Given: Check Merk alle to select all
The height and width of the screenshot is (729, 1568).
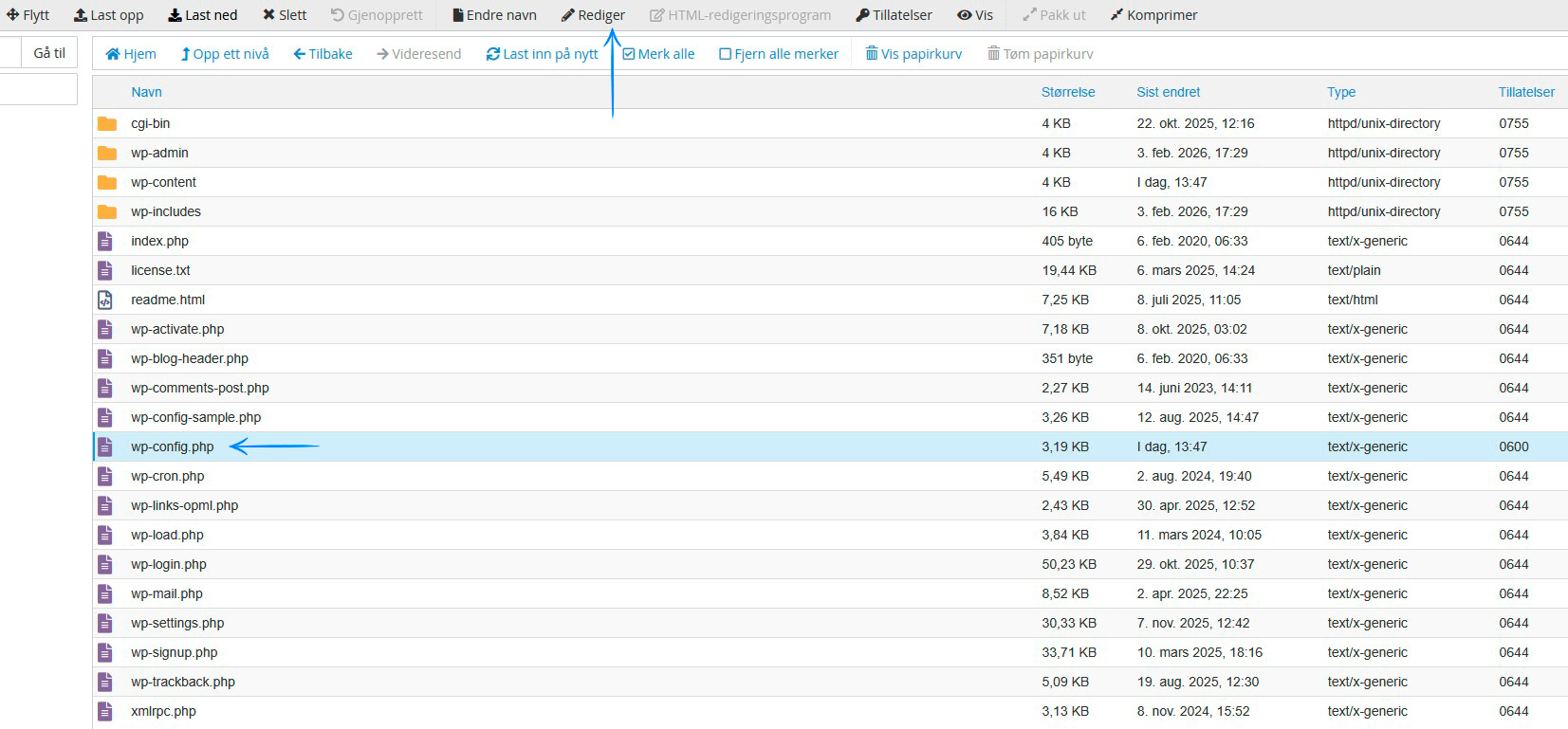Looking at the screenshot, I should tap(658, 54).
